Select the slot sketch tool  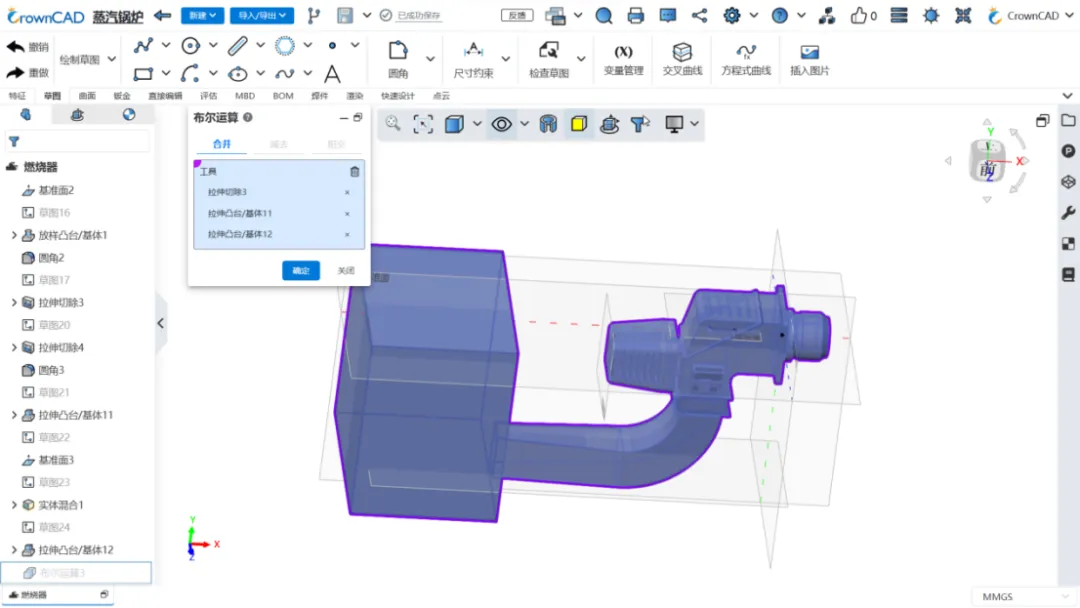[238, 45]
